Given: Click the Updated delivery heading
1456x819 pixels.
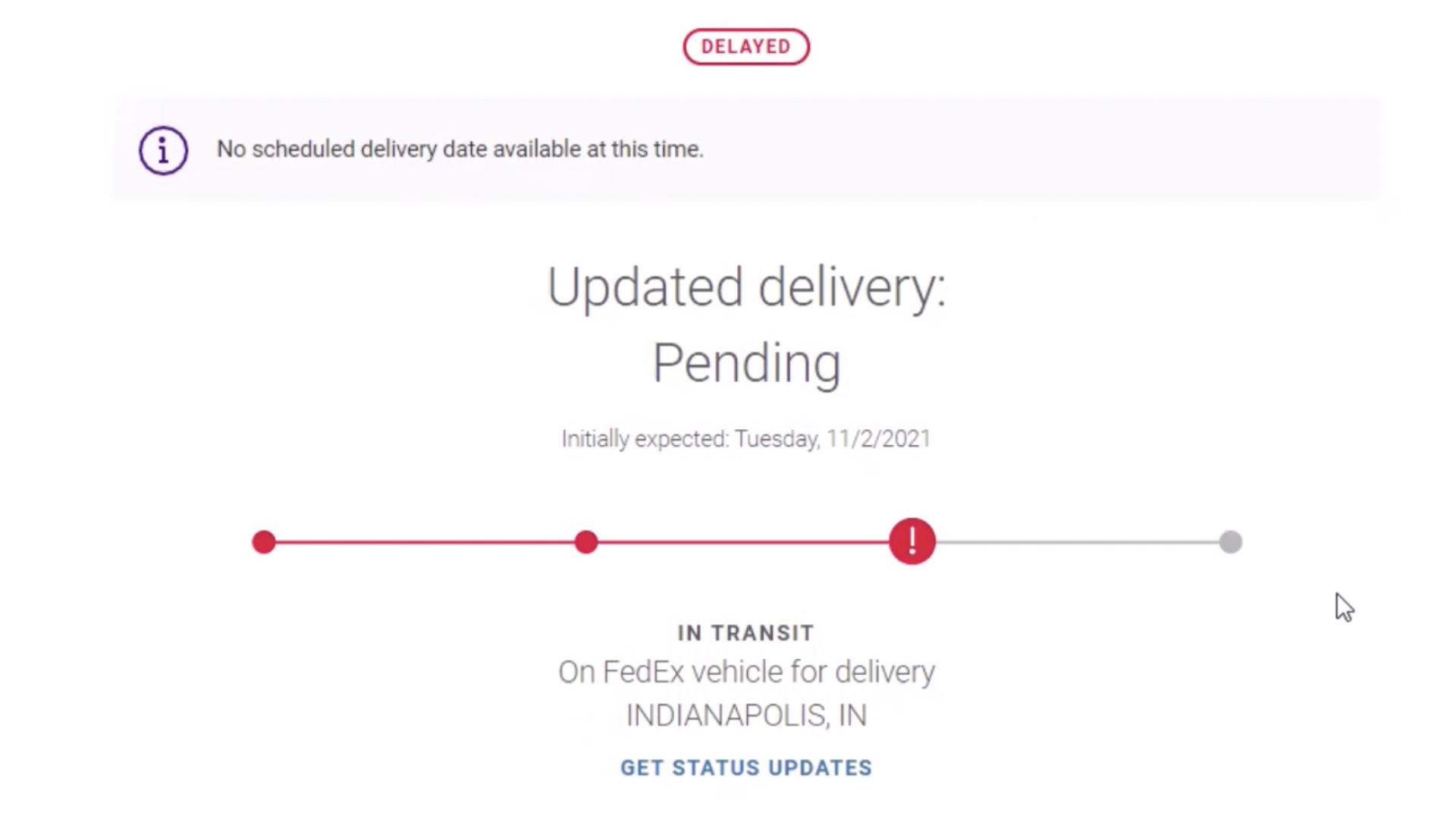Looking at the screenshot, I should pos(746,287).
